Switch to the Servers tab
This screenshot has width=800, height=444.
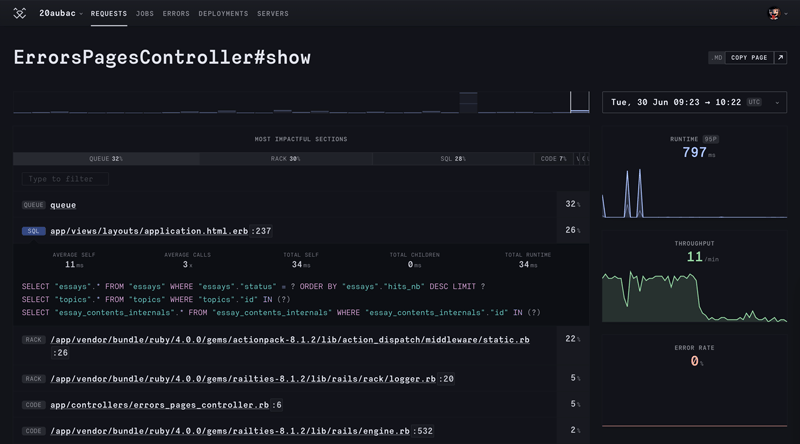272,14
